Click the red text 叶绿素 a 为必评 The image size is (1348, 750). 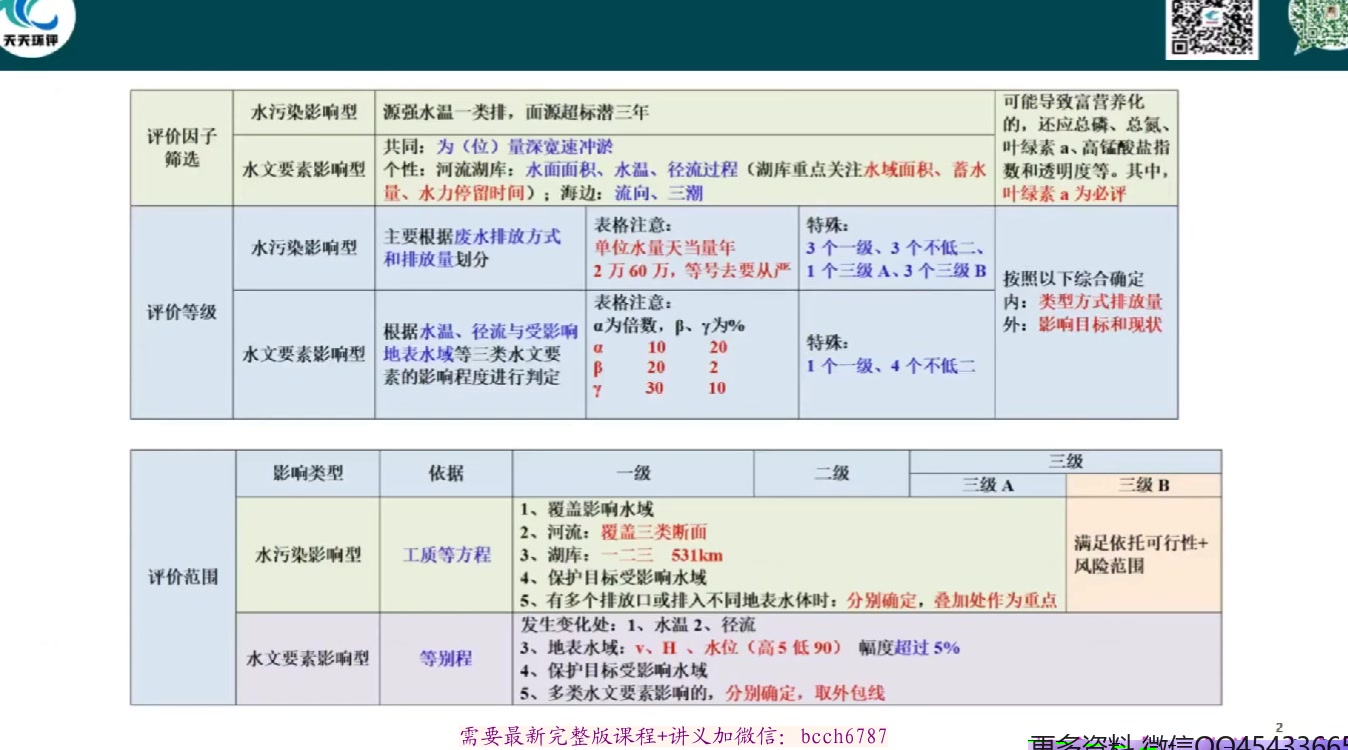coord(1063,194)
